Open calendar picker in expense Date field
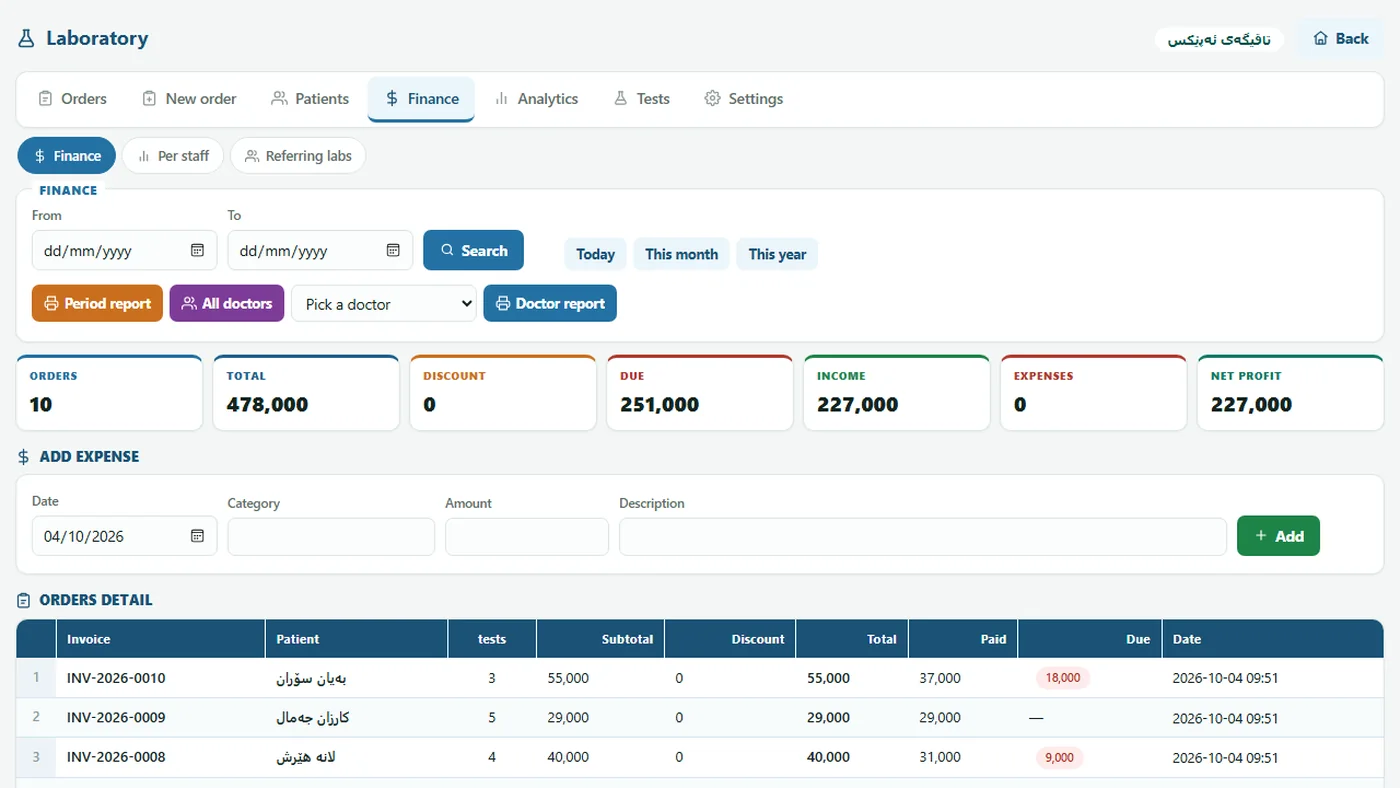Image resolution: width=1400 pixels, height=788 pixels. click(197, 536)
